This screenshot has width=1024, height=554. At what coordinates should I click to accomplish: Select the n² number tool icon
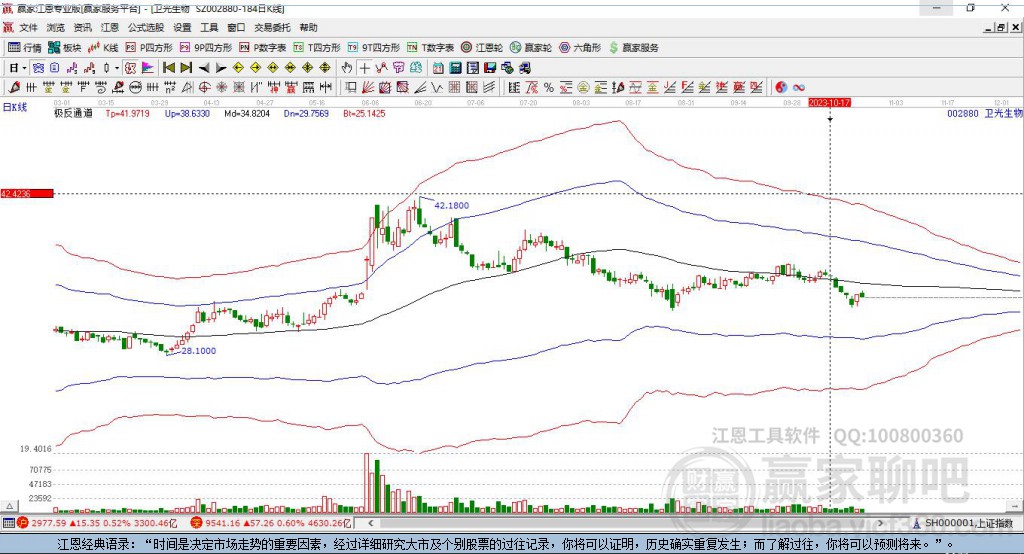click(x=170, y=88)
